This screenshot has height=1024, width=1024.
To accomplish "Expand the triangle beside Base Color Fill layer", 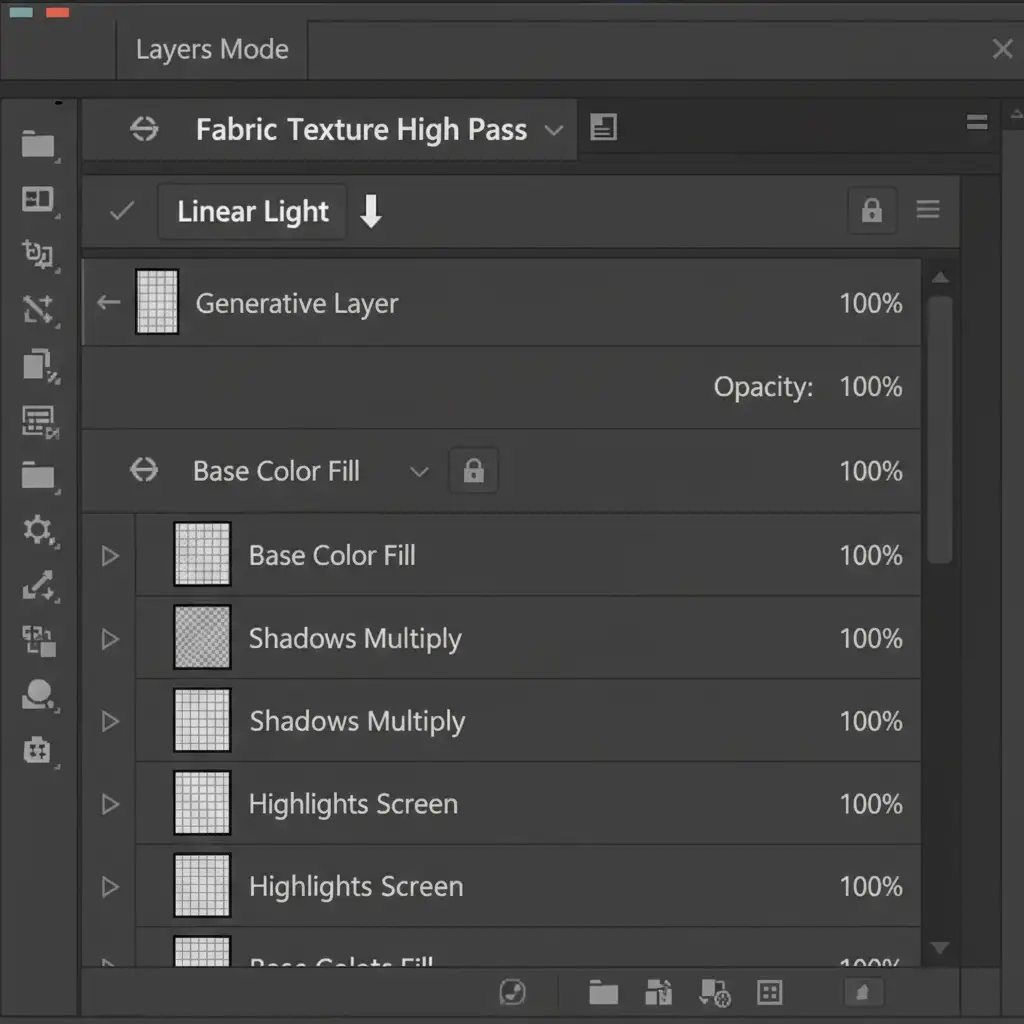I will (x=110, y=556).
